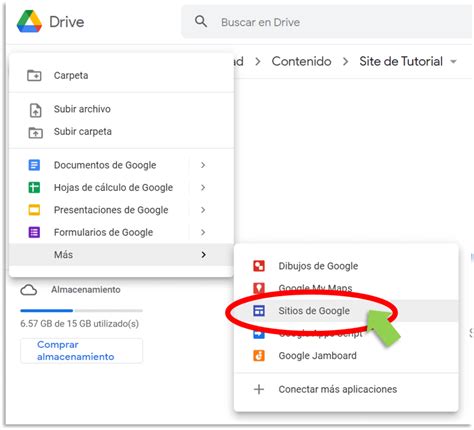Click 6.57 GB de 15 GB utilizado(s) text

click(80, 324)
